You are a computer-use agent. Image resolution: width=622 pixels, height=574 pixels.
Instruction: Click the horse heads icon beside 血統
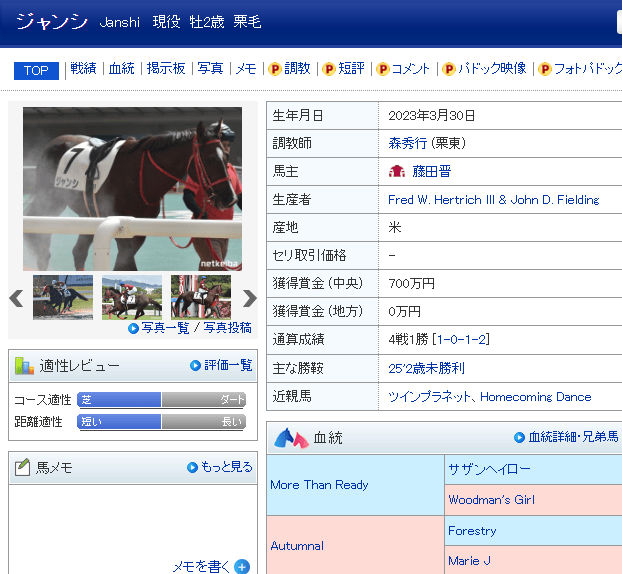[x=292, y=438]
